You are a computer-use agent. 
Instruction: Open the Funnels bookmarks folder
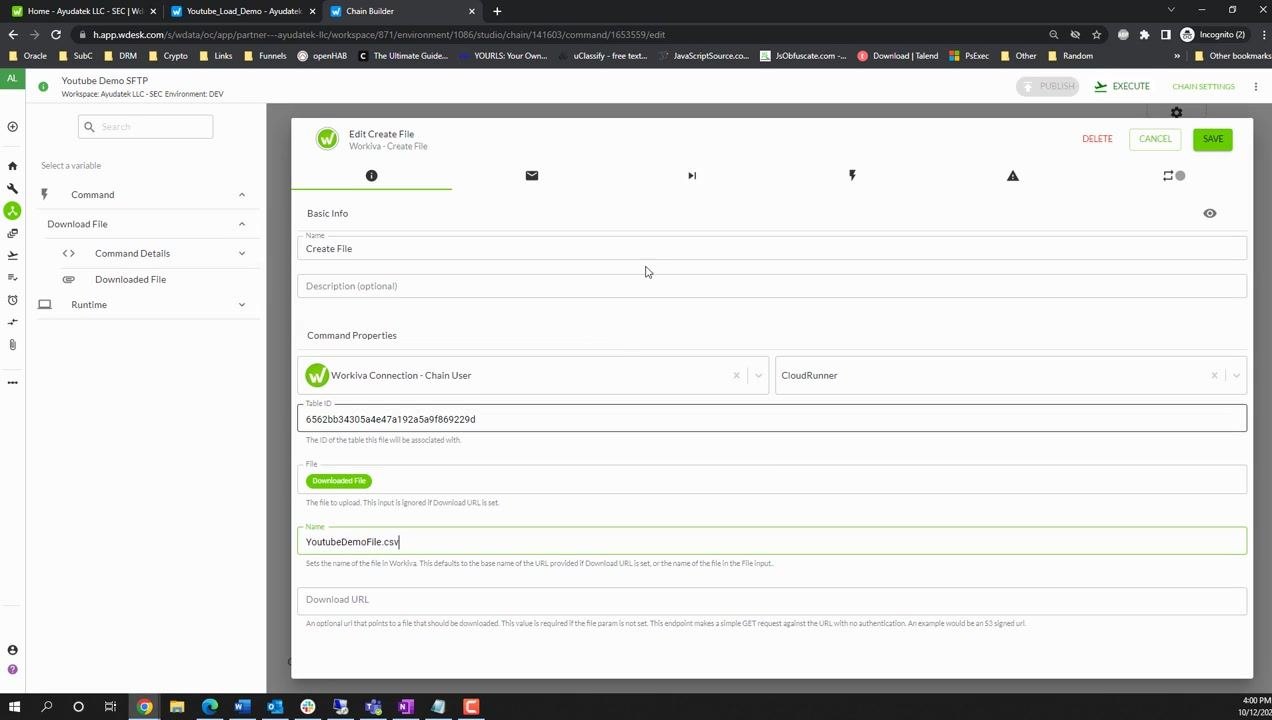pos(264,56)
